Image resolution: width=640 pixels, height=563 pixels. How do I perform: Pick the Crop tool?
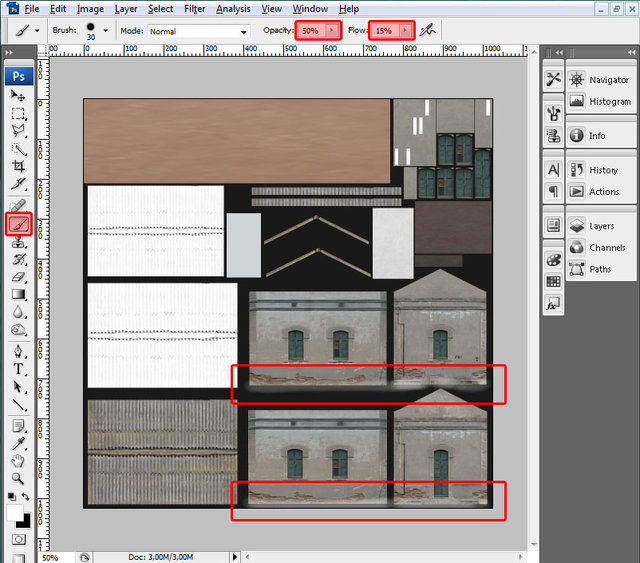[19, 166]
